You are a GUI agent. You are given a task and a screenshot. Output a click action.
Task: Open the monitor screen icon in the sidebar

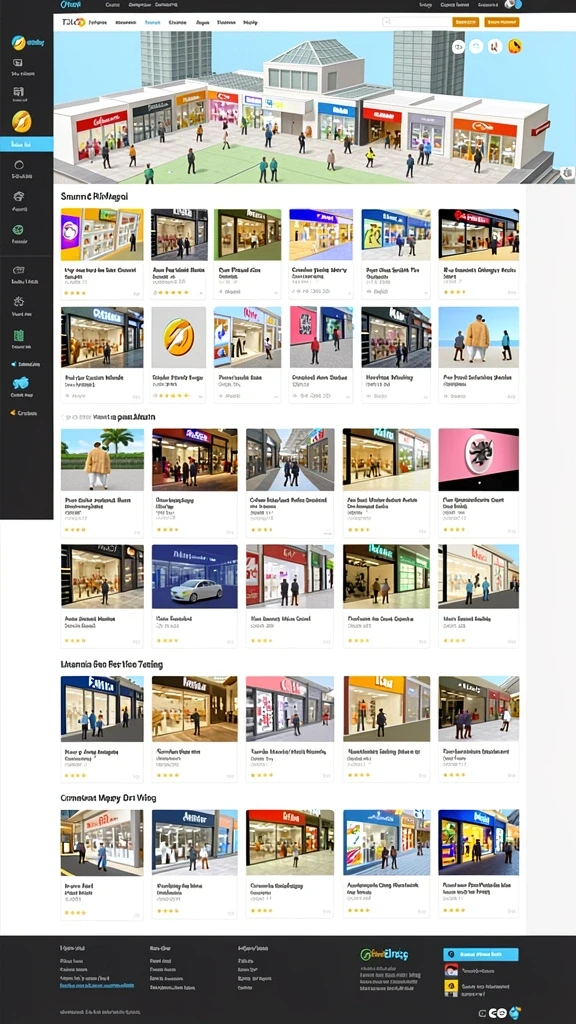pos(18,63)
